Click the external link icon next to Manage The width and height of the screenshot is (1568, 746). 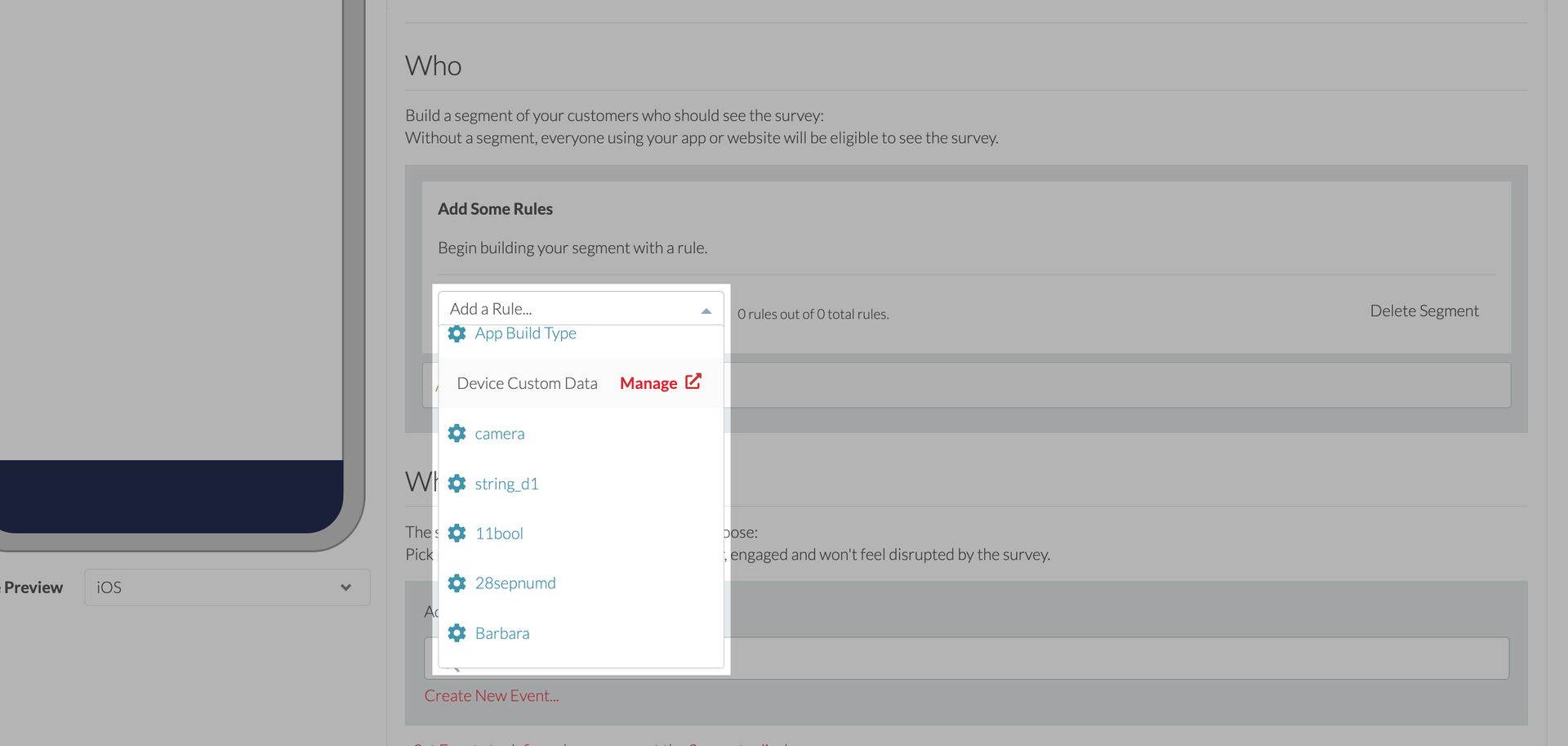pyautogui.click(x=693, y=382)
